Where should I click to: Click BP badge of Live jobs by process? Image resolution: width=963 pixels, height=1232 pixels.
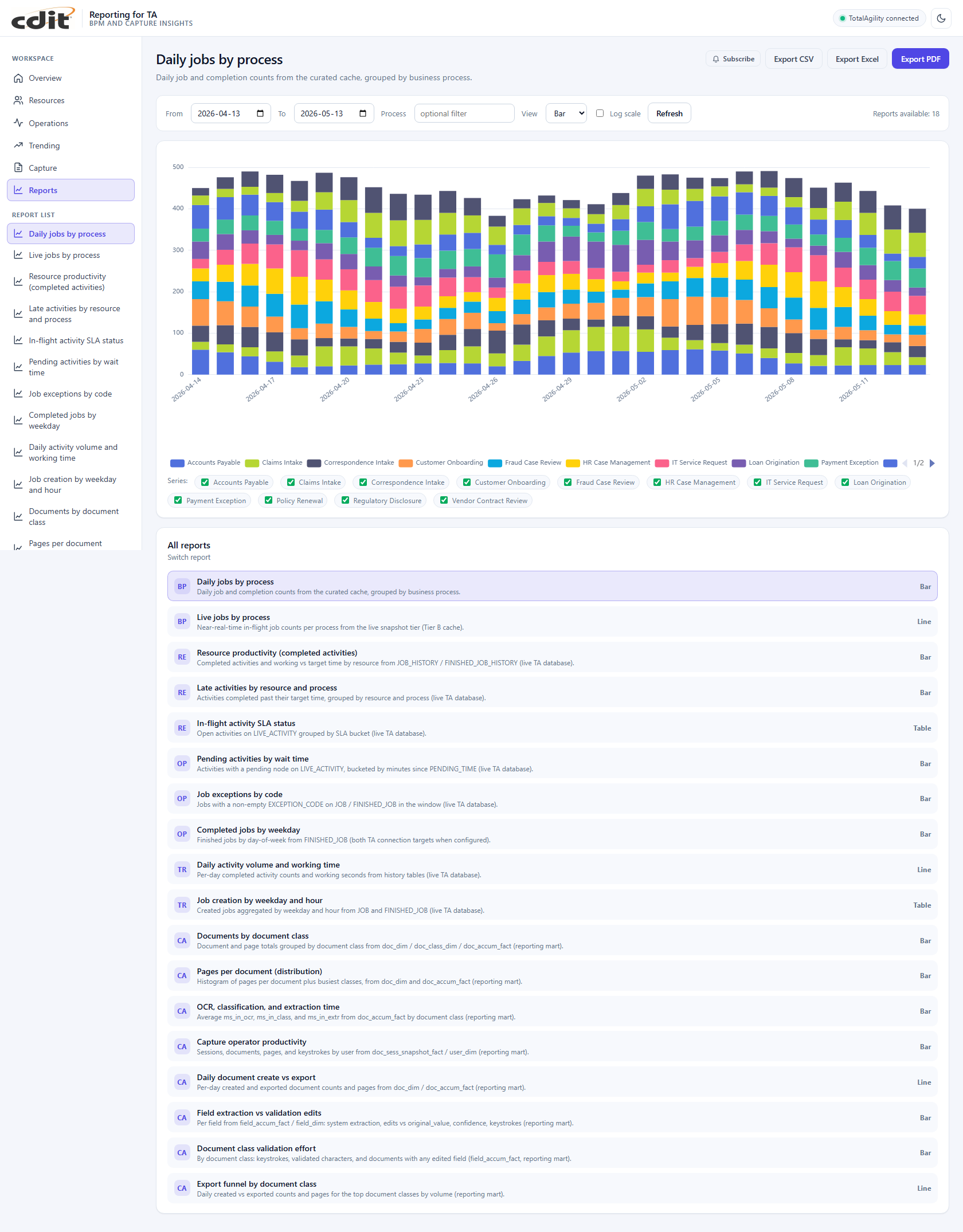pyautogui.click(x=182, y=622)
